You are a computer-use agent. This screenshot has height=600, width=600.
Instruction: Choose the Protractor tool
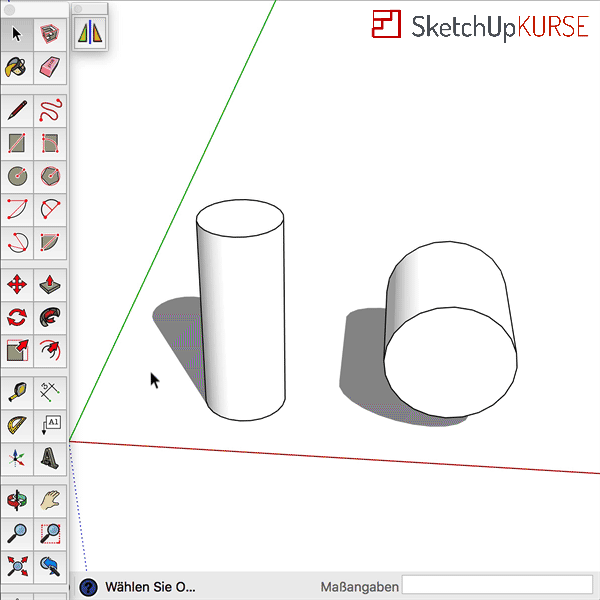tap(17, 426)
